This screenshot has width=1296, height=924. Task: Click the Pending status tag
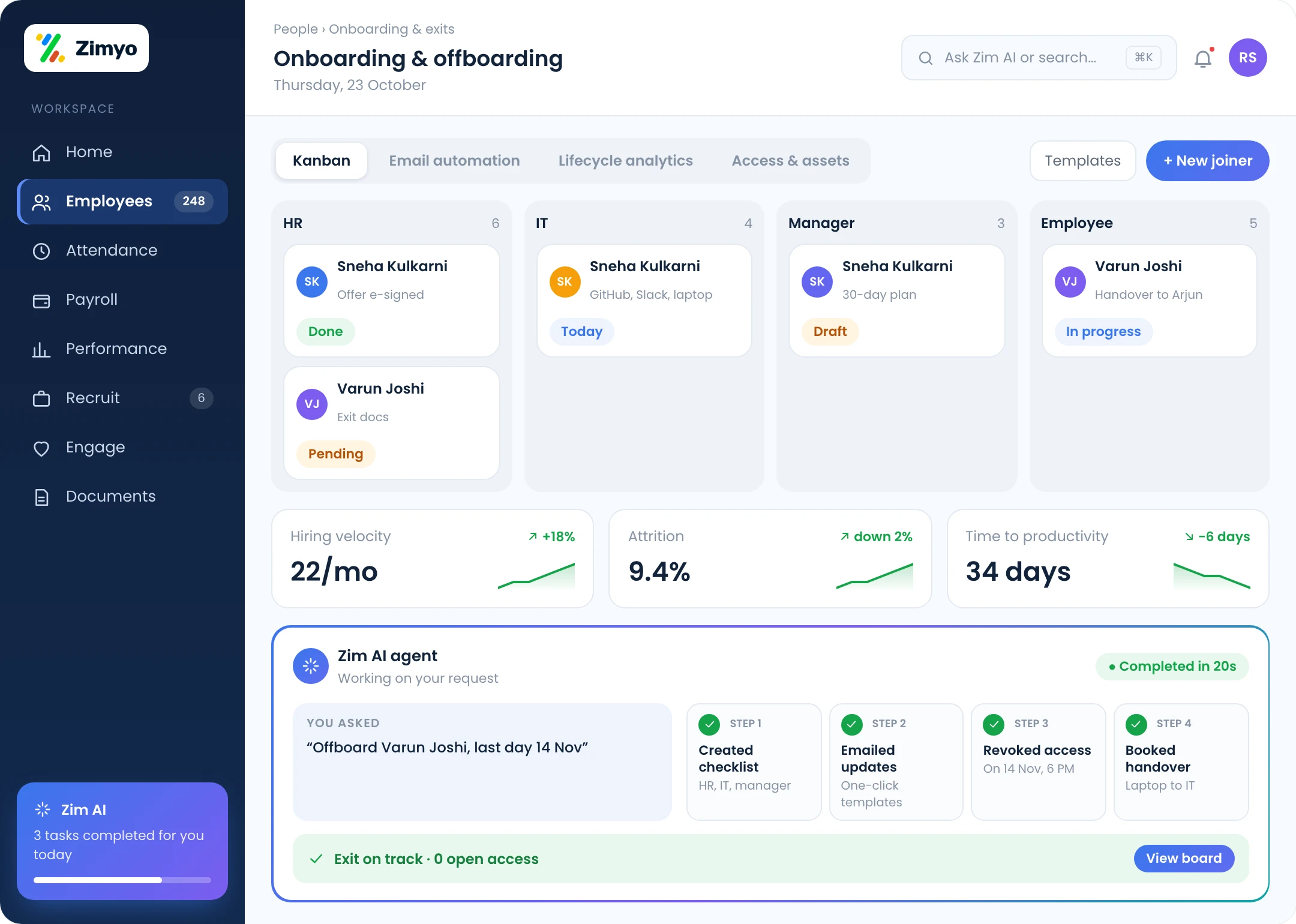[335, 454]
